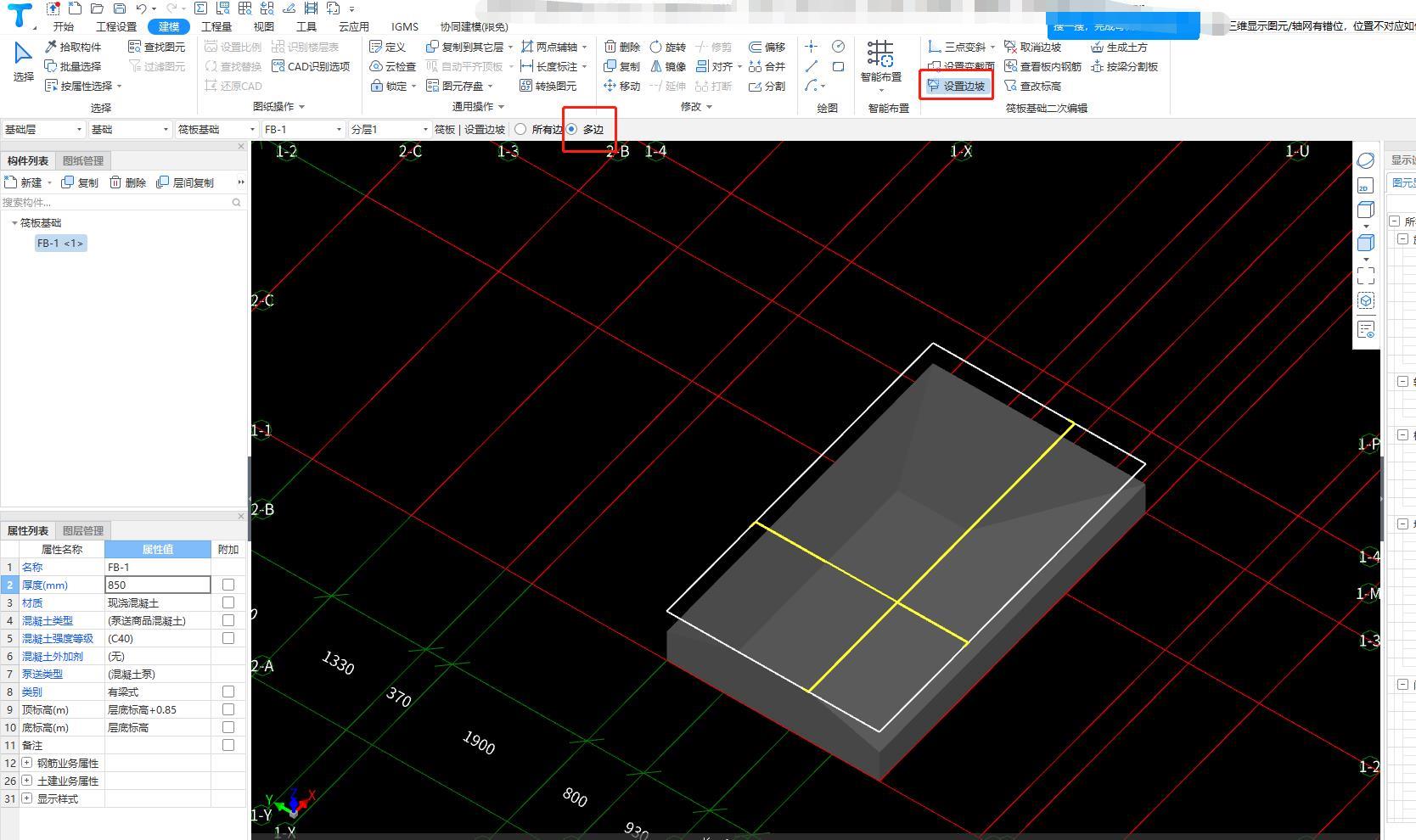Click 生成土方 generate earthwork tool
This screenshot has width=1416, height=840.
click(1119, 47)
